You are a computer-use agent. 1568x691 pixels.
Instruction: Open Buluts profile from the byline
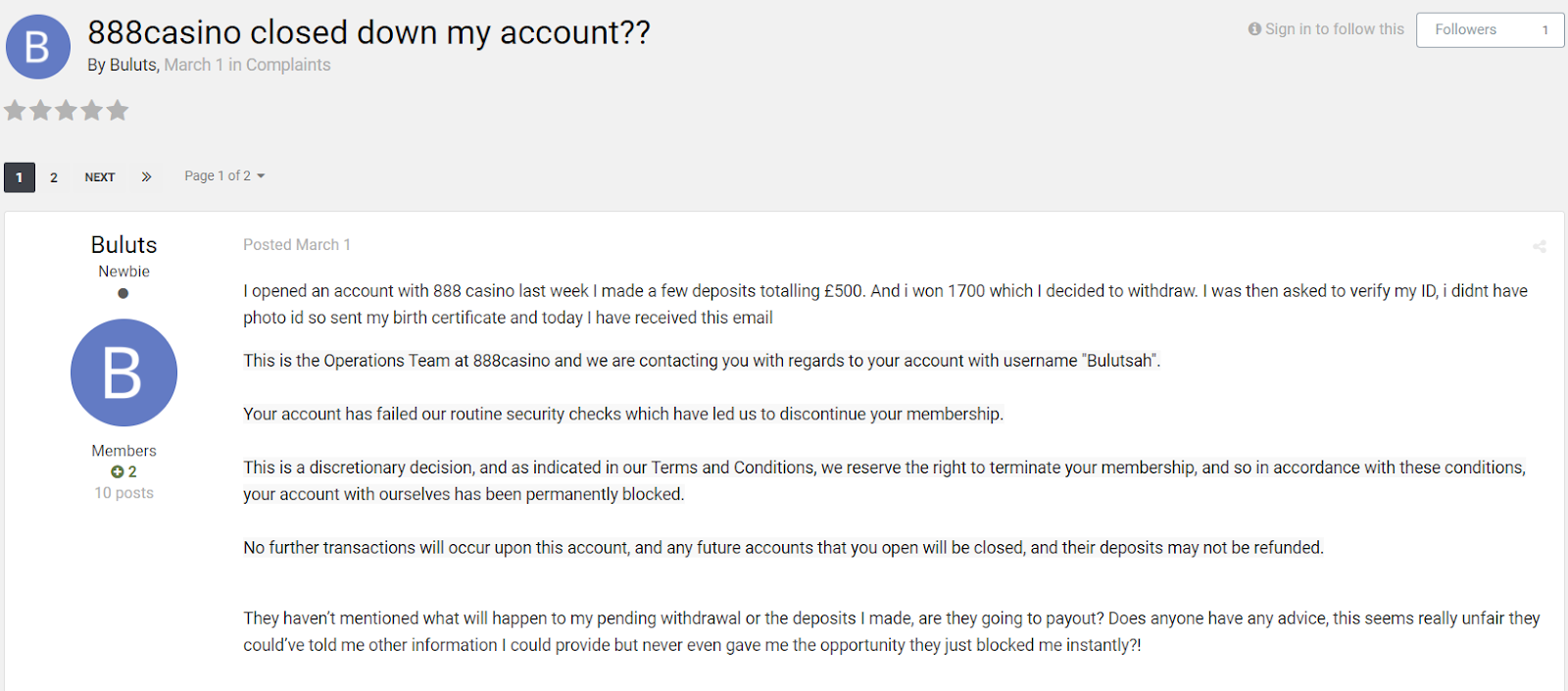pyautogui.click(x=133, y=65)
